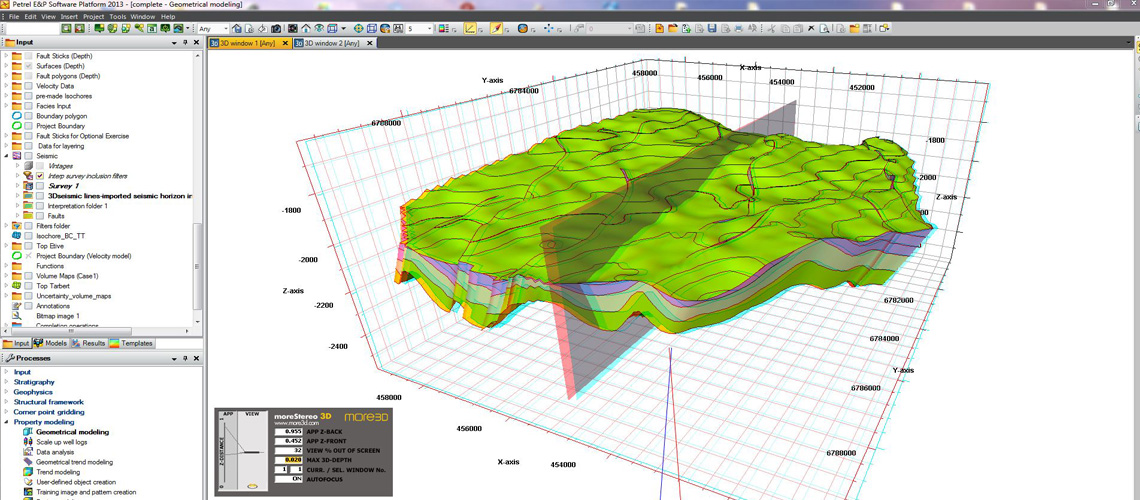
Task: Open the Results pane tab
Action: pos(88,343)
